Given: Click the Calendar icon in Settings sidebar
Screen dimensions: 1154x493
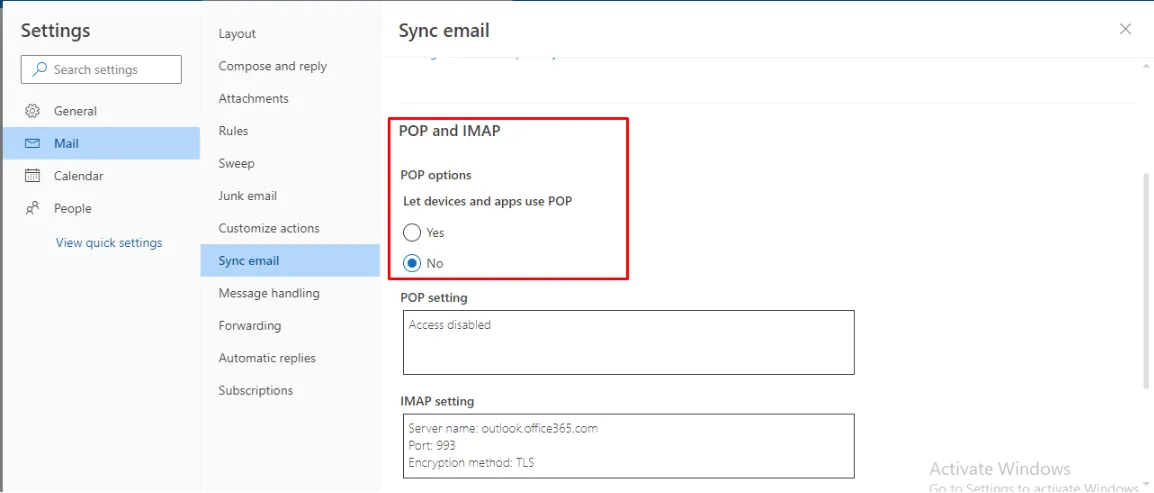Looking at the screenshot, I should click(x=32, y=176).
